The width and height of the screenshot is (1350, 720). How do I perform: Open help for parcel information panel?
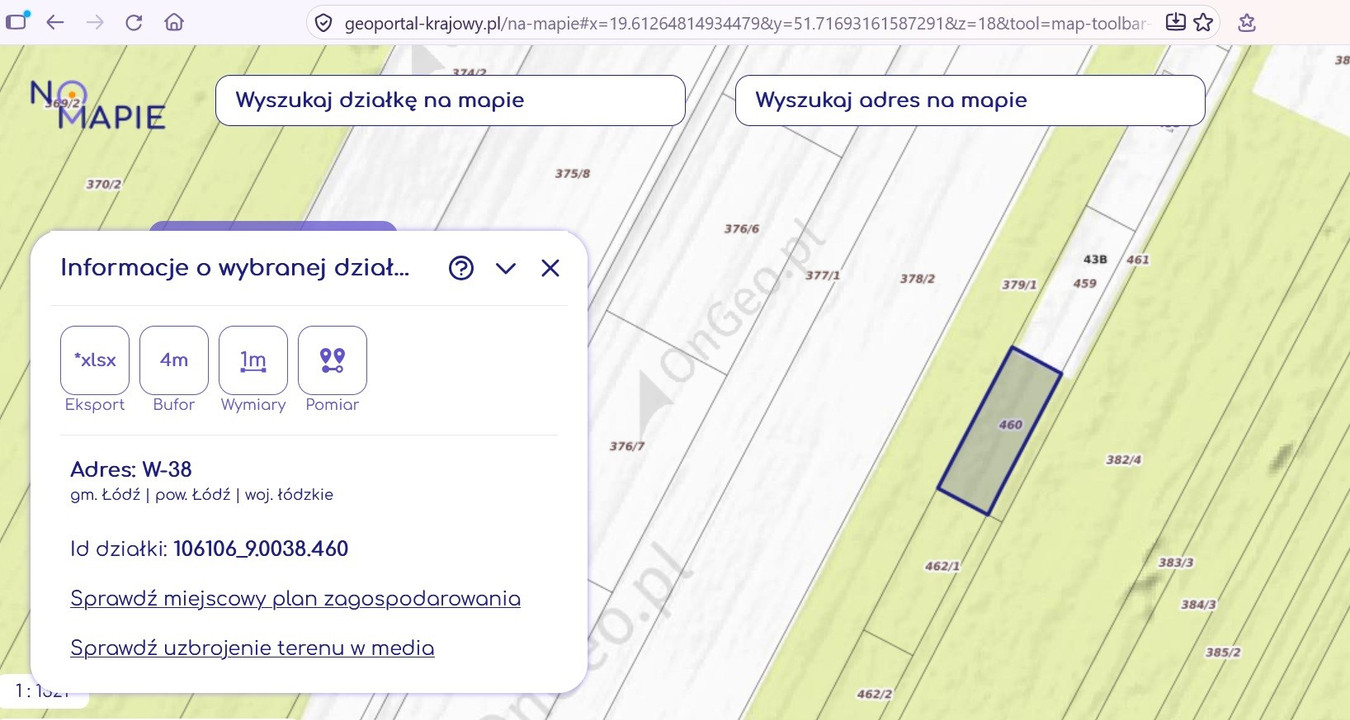(x=461, y=268)
